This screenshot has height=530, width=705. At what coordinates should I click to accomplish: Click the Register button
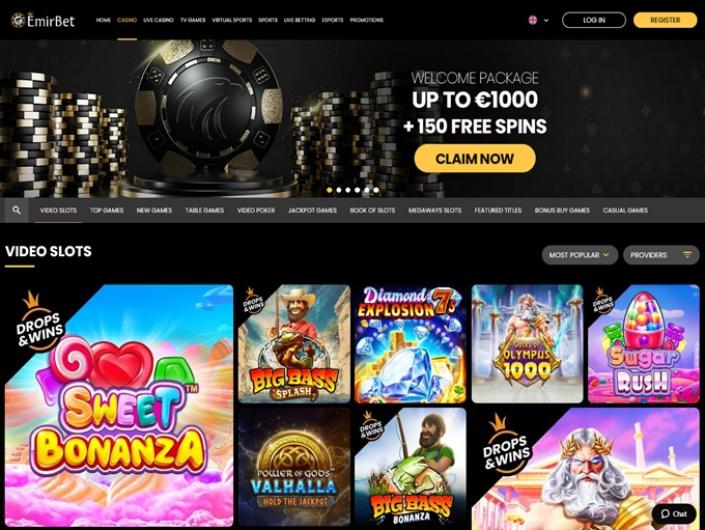(x=665, y=20)
